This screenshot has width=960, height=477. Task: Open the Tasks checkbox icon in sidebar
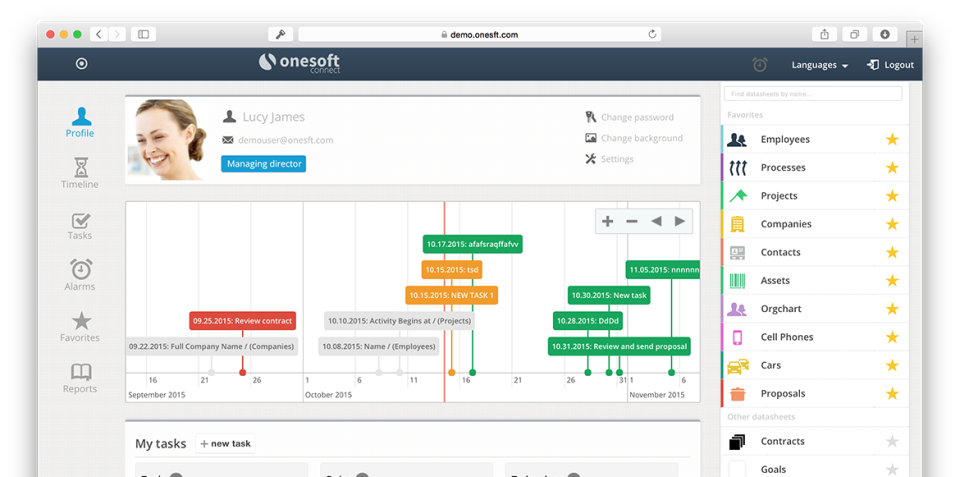pos(81,221)
